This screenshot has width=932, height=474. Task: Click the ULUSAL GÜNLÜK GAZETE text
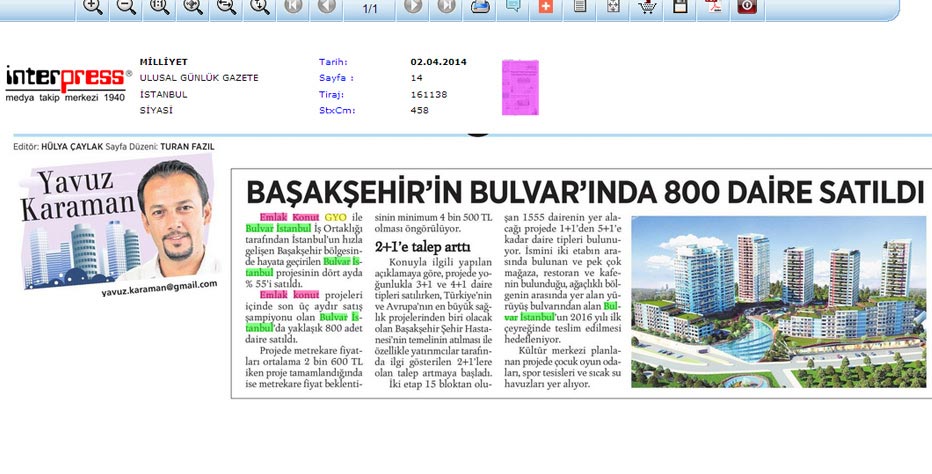[199, 78]
